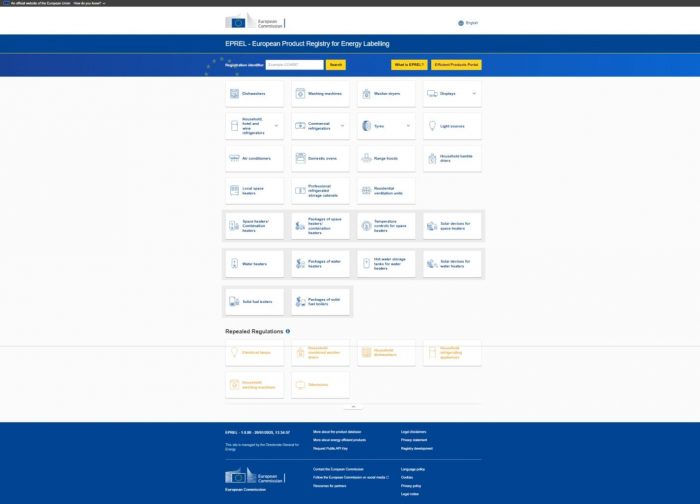Expand the Displays category chevron
Viewport: 700px width, 504px height.
tap(474, 93)
